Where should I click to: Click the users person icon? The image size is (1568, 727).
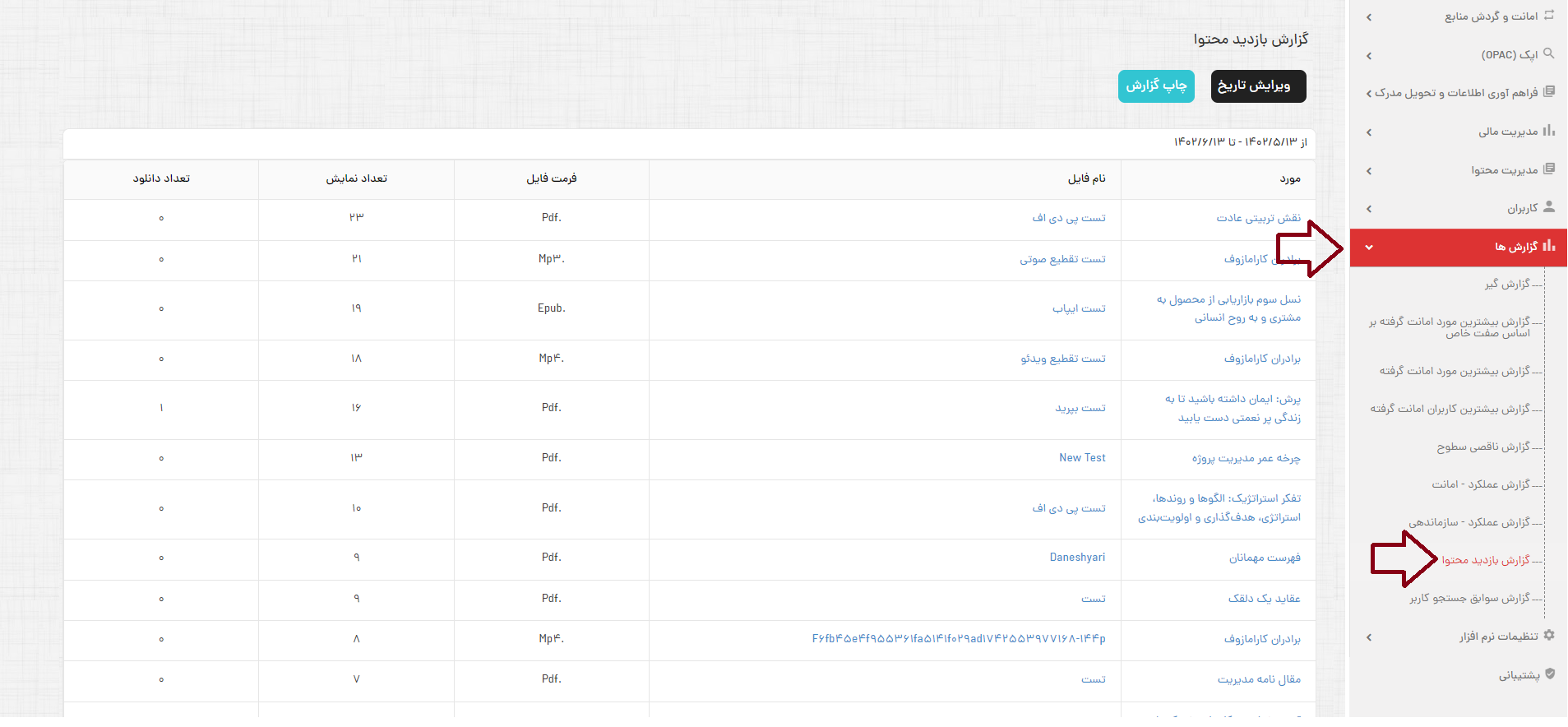tap(1549, 207)
